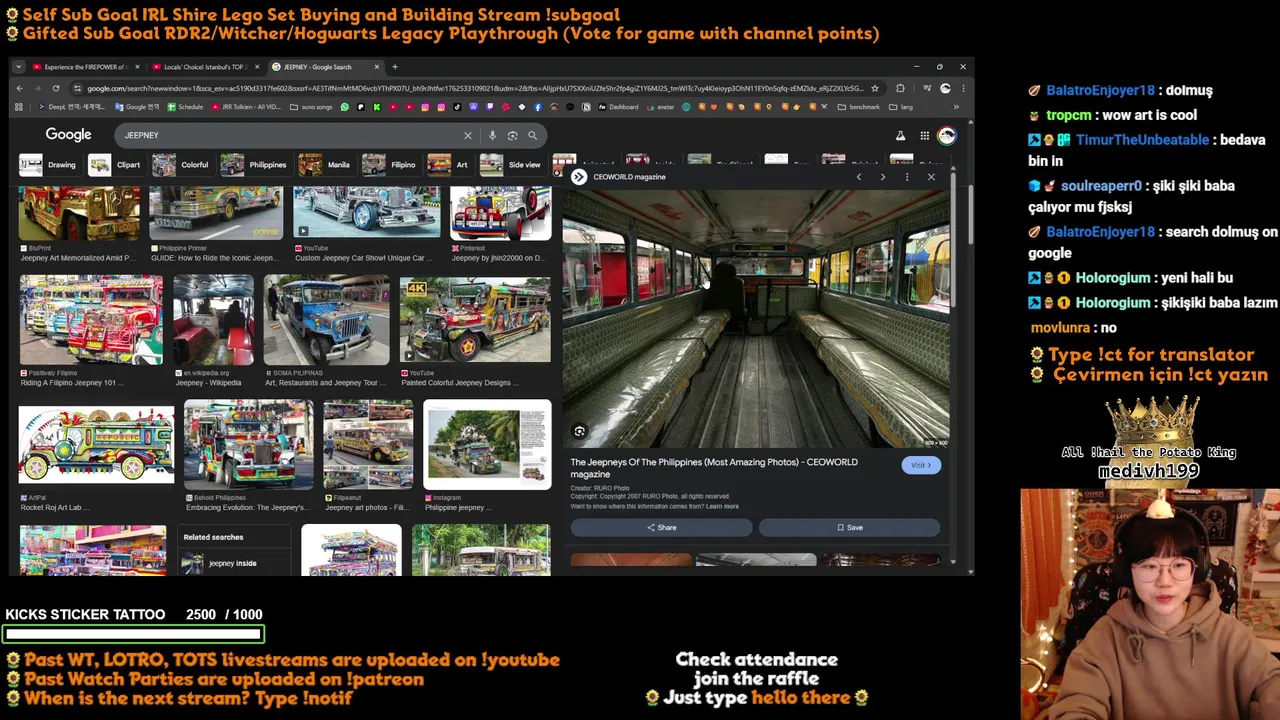Show previous image in preview panel
This screenshot has height=720, width=1280.
tap(858, 177)
